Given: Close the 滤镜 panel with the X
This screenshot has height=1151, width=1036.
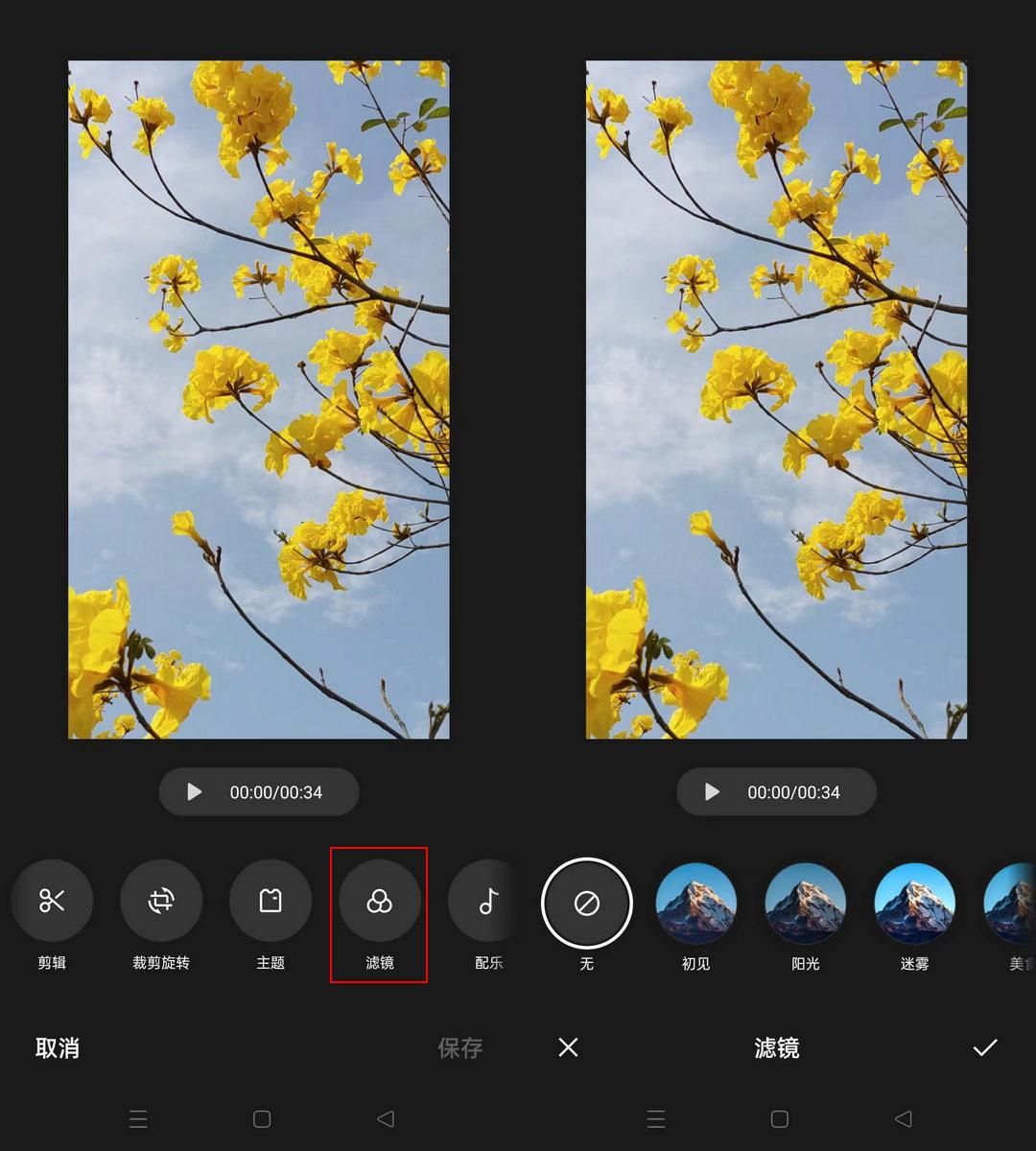Looking at the screenshot, I should (568, 1046).
